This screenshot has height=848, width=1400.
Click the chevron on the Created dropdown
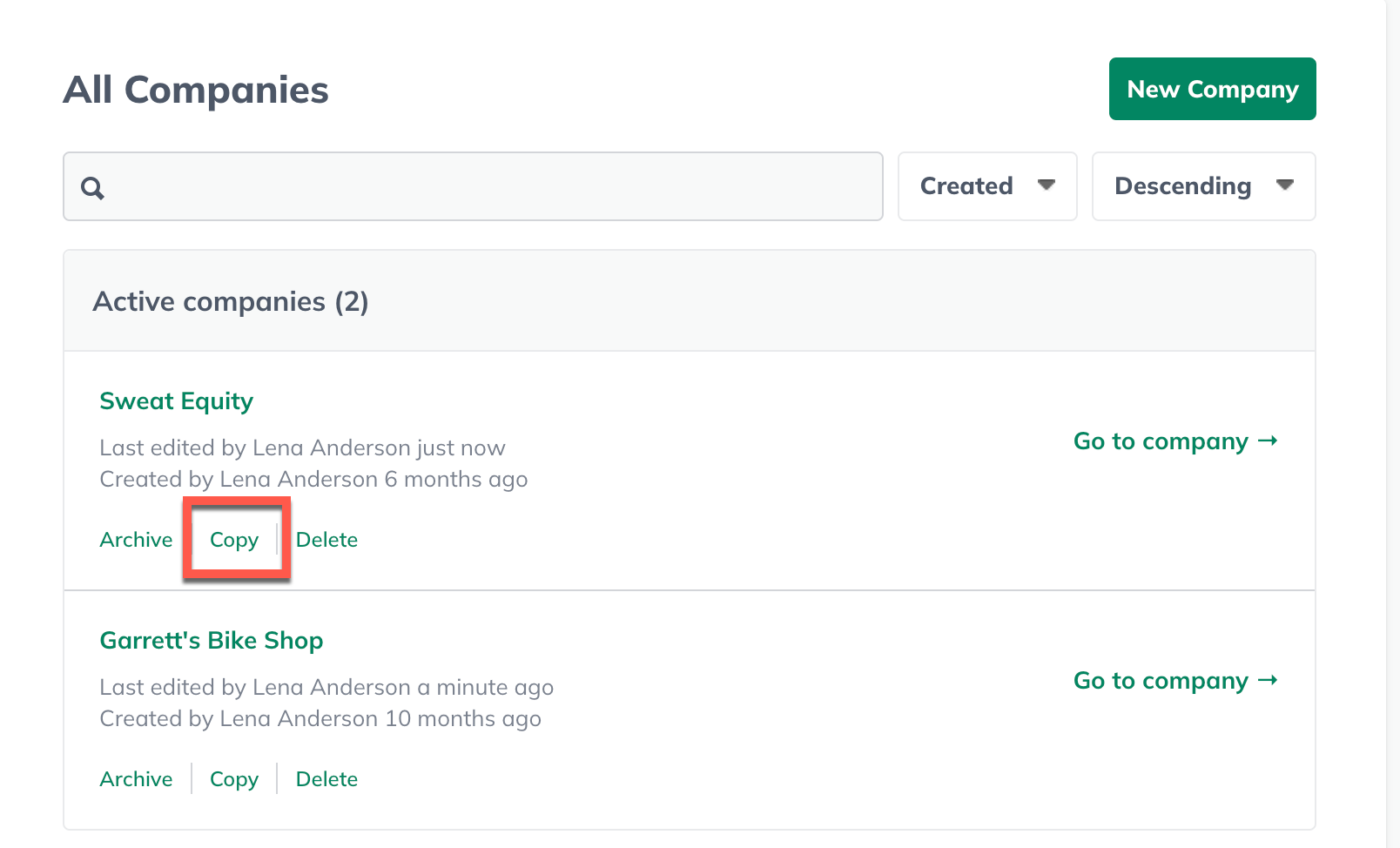coord(1047,186)
